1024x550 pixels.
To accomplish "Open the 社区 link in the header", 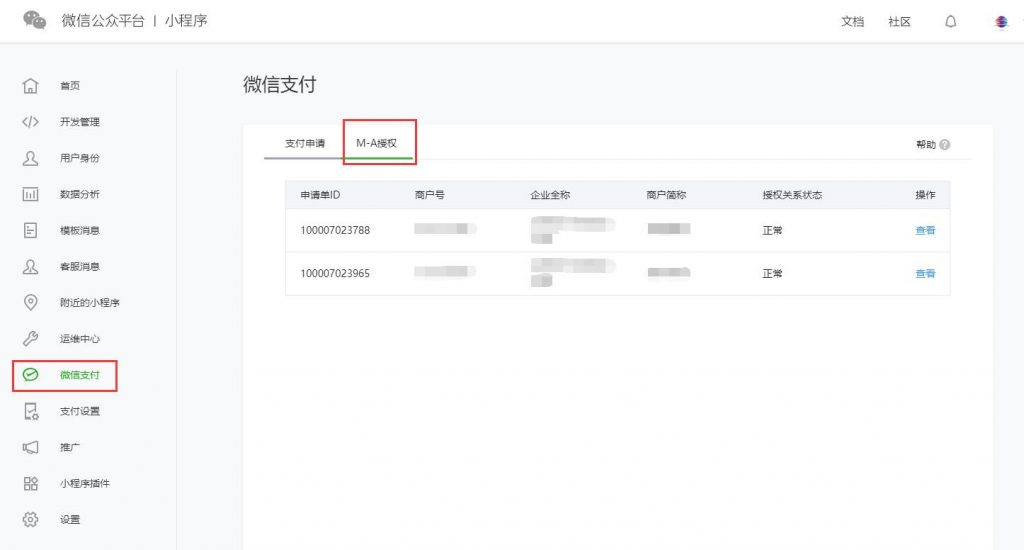I will [x=899, y=22].
